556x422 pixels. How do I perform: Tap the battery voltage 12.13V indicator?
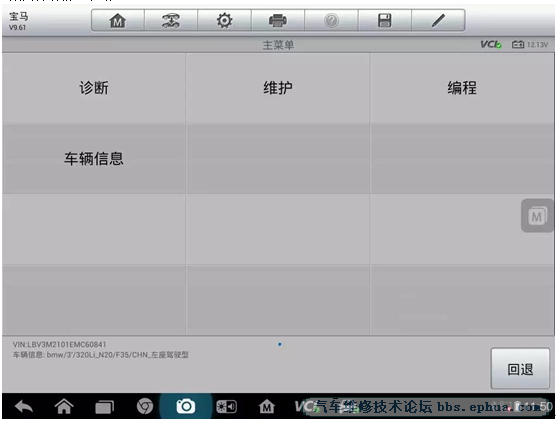point(530,45)
